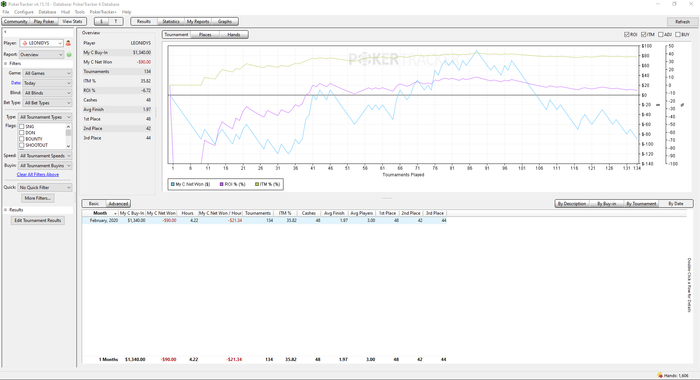The image size is (700, 380).
Task: Click the hands counter icon in status bar
Action: coord(660,376)
